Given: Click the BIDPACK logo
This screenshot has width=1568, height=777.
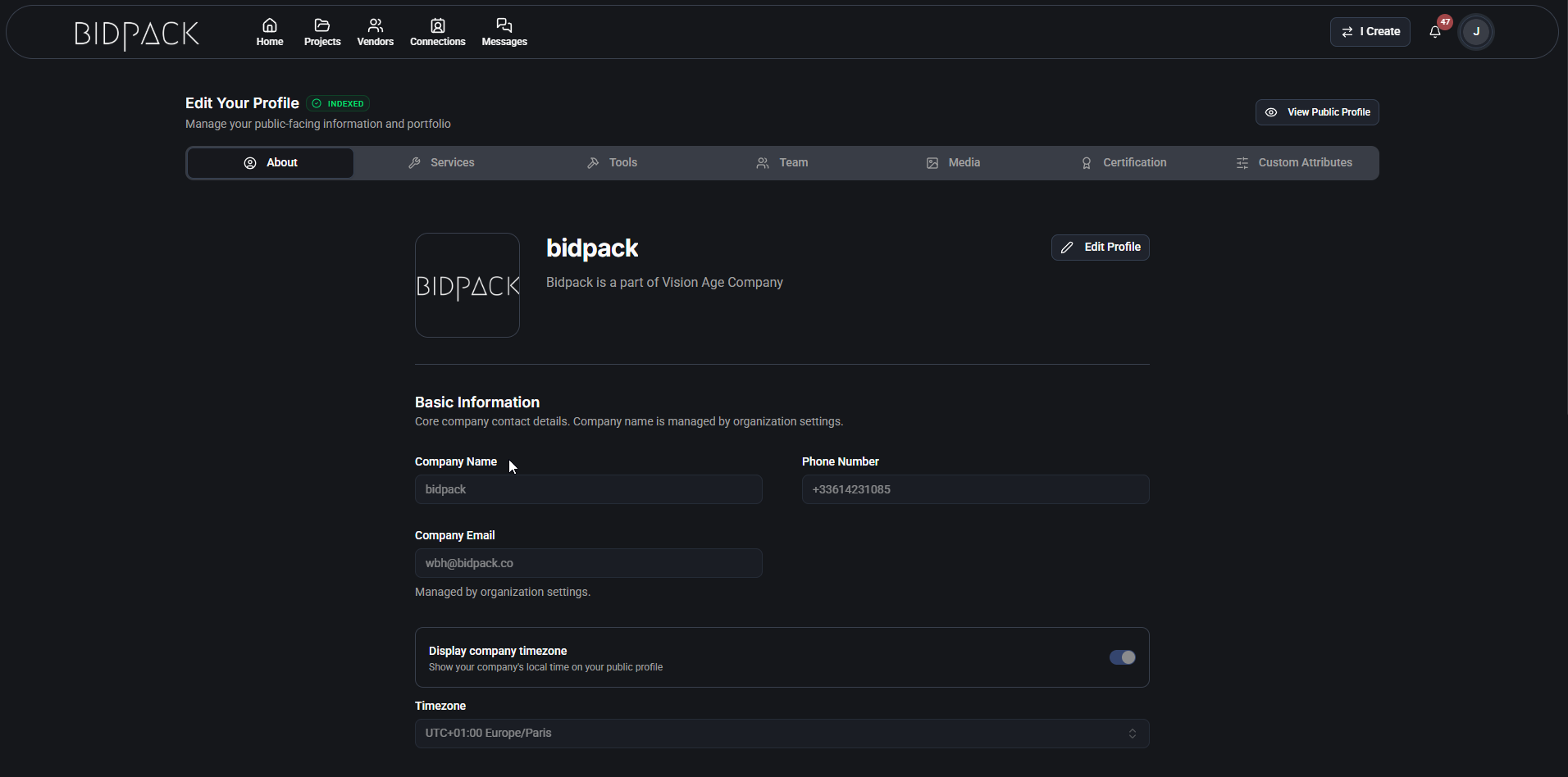Looking at the screenshot, I should click(136, 34).
